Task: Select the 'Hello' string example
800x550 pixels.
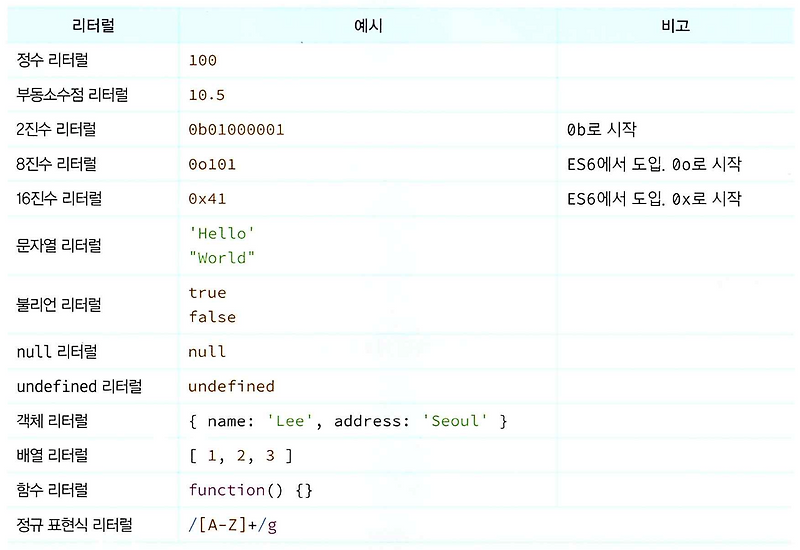Action: click(222, 233)
